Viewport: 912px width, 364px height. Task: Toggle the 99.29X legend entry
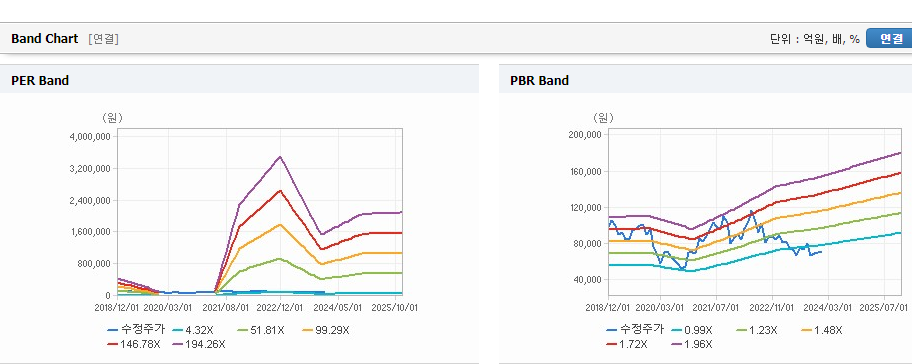(326, 330)
